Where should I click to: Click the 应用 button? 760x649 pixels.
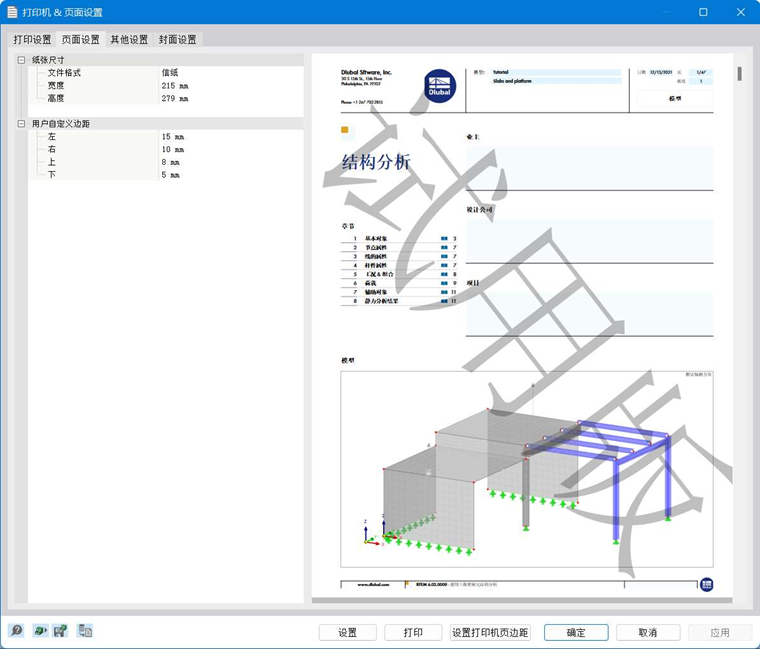[720, 633]
